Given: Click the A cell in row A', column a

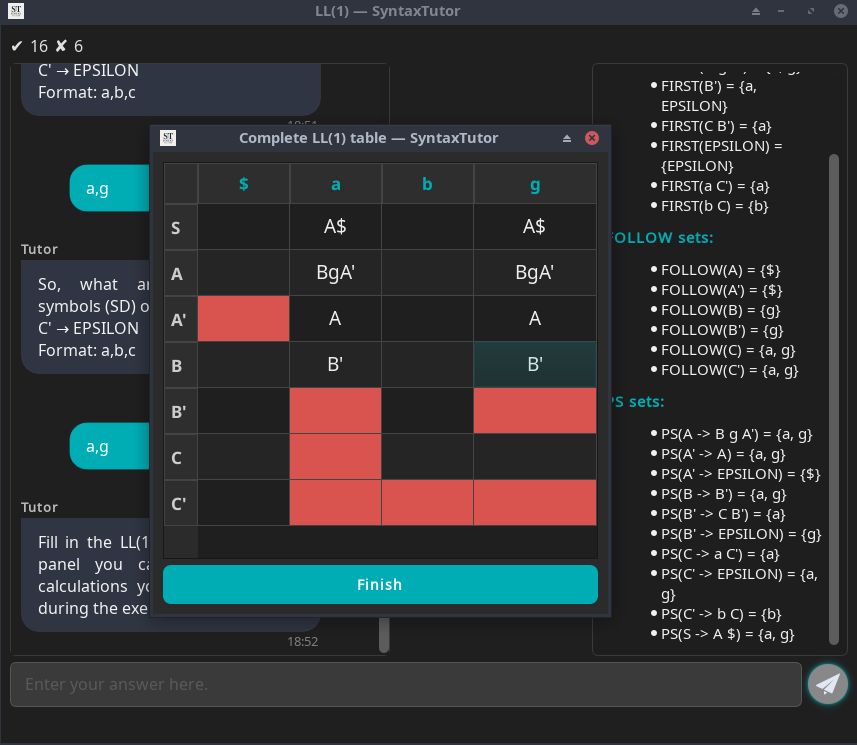Looking at the screenshot, I should (336, 319).
